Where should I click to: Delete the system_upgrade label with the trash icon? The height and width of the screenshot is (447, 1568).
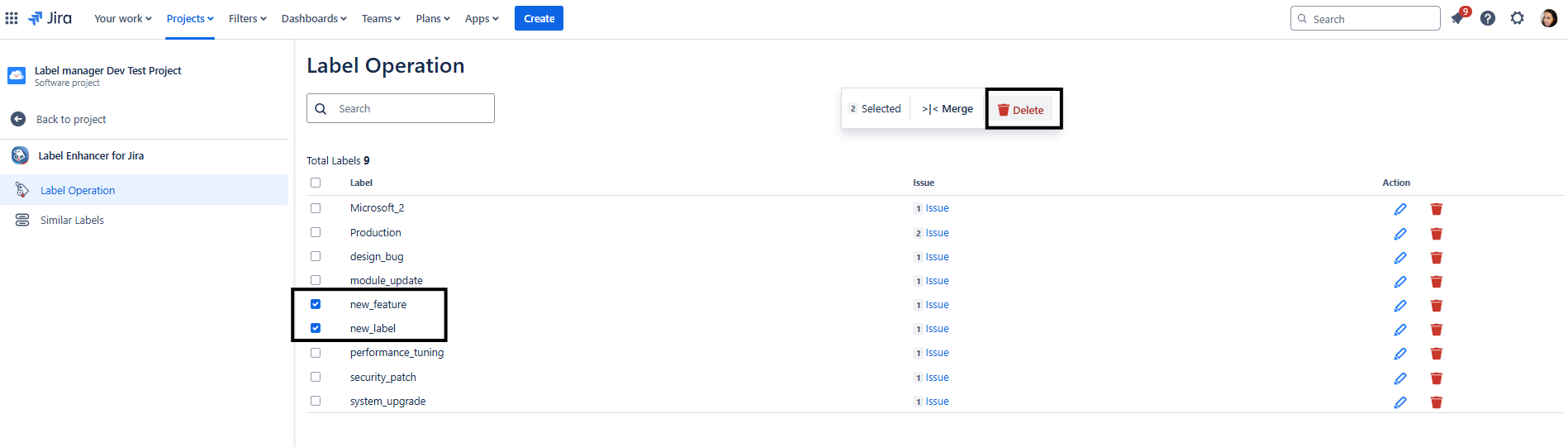[x=1437, y=402]
